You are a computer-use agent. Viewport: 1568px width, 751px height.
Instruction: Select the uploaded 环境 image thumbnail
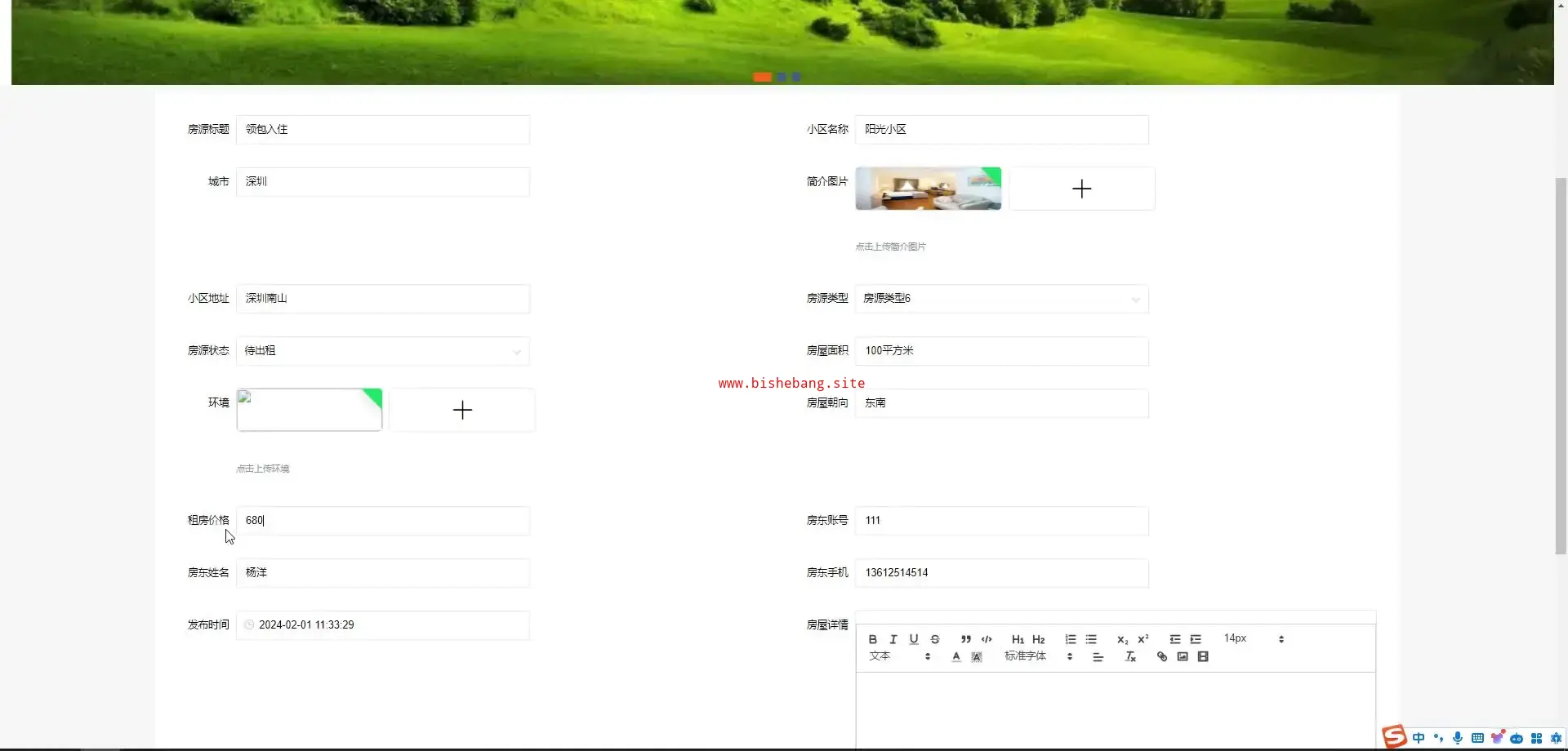pos(310,410)
